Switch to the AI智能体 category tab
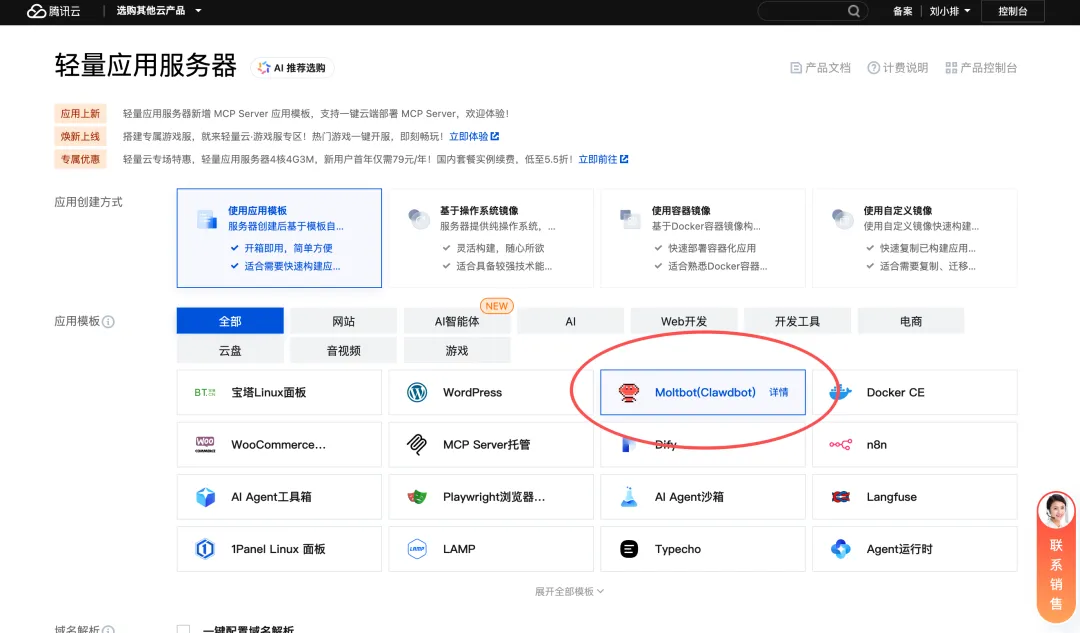The image size is (1080, 633). pos(457,320)
